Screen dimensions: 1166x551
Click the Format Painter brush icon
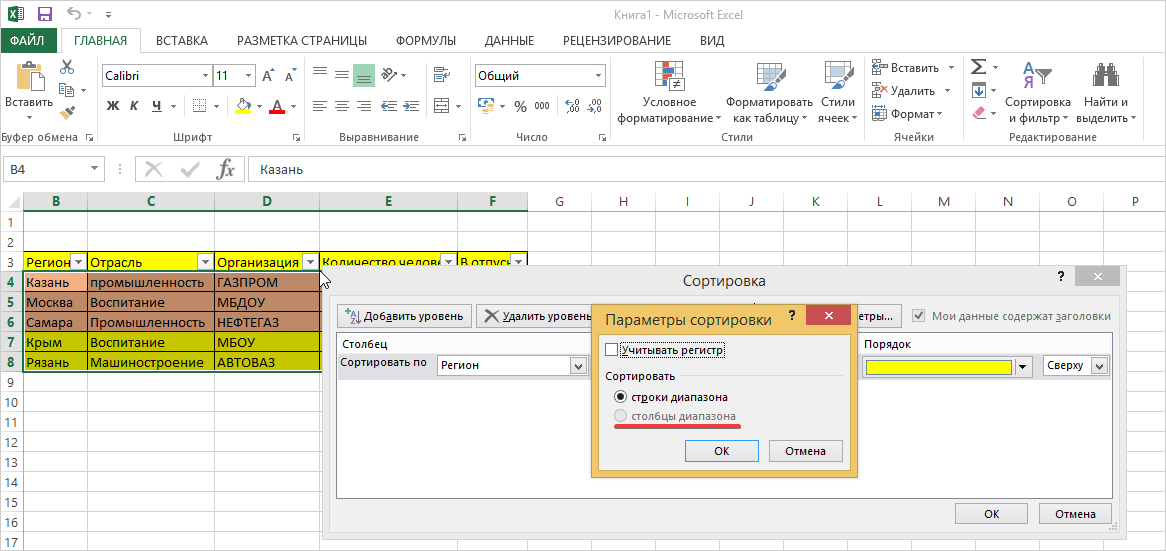(67, 113)
